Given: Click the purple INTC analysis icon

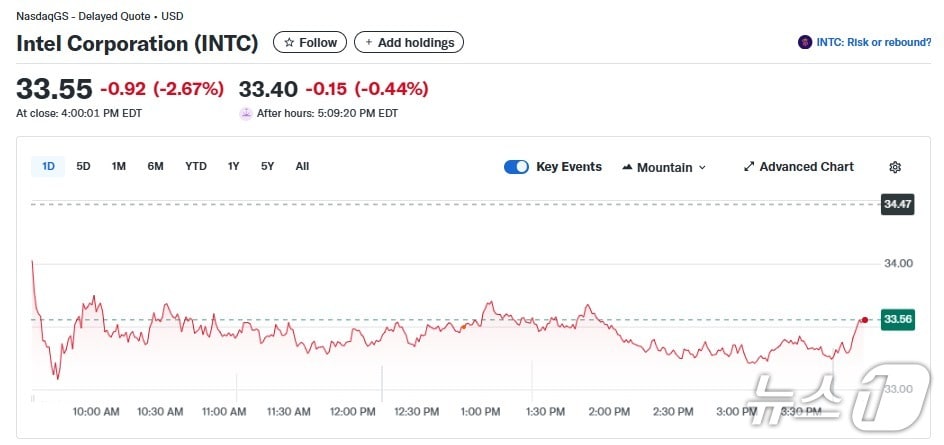Looking at the screenshot, I should pos(805,42).
